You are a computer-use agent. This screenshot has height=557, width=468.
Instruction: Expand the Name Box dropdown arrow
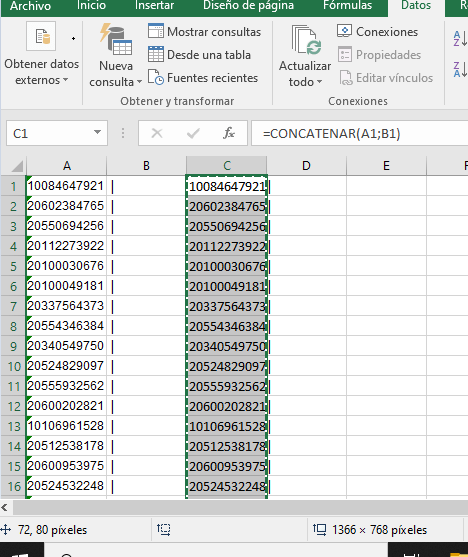97,133
